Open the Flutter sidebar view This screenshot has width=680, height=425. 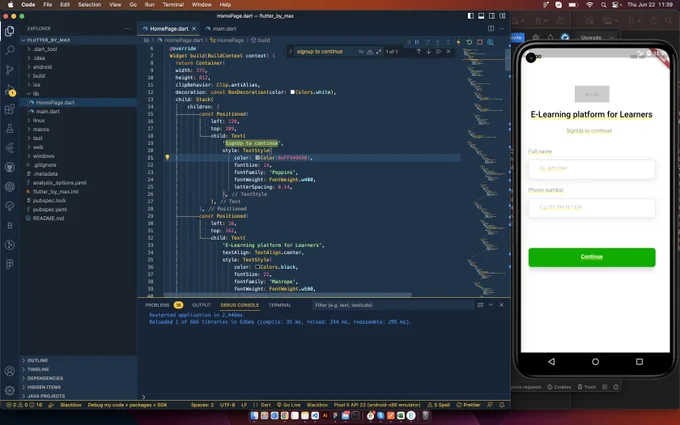click(x=10, y=148)
